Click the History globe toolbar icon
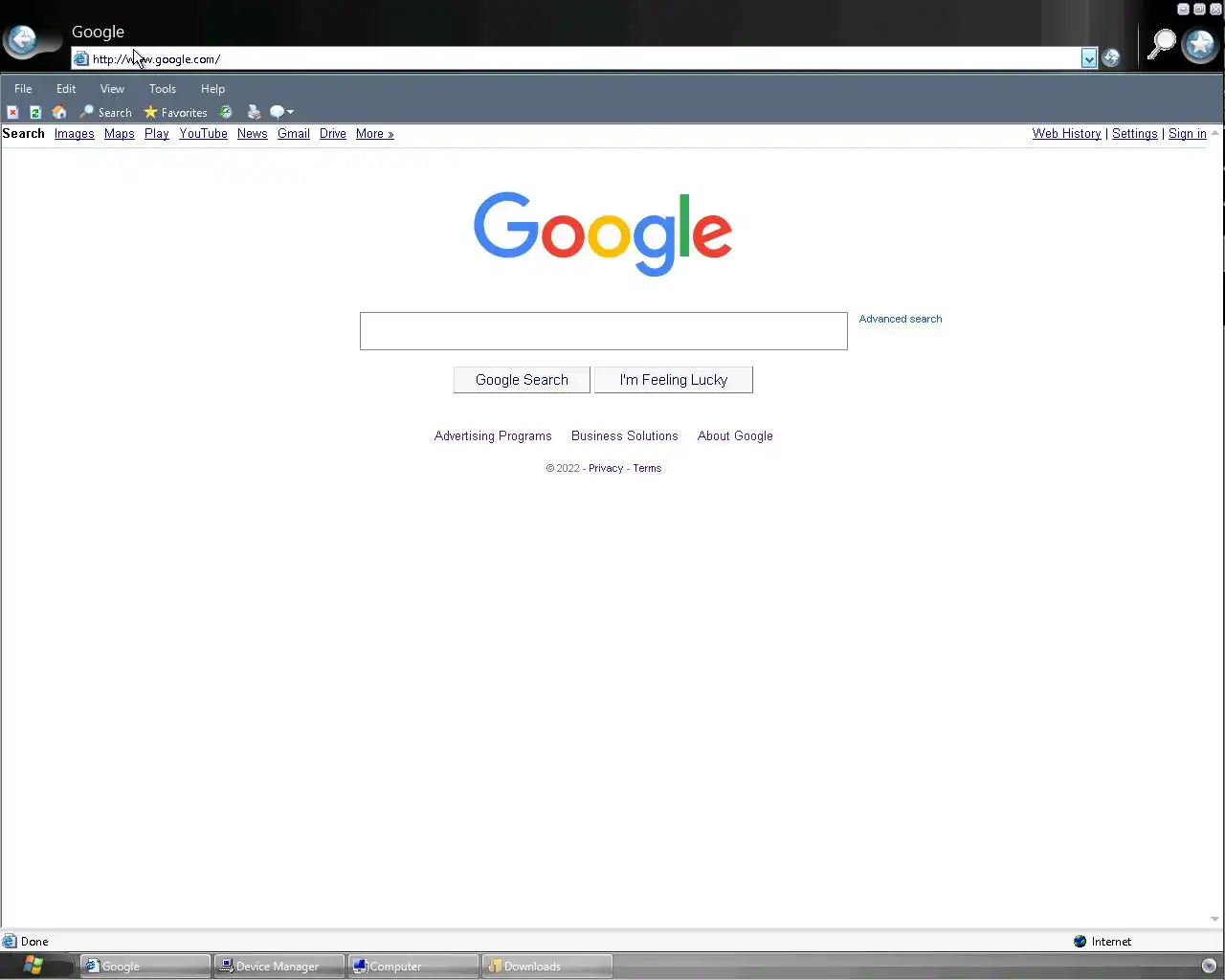The width and height of the screenshot is (1225, 980). (x=226, y=112)
